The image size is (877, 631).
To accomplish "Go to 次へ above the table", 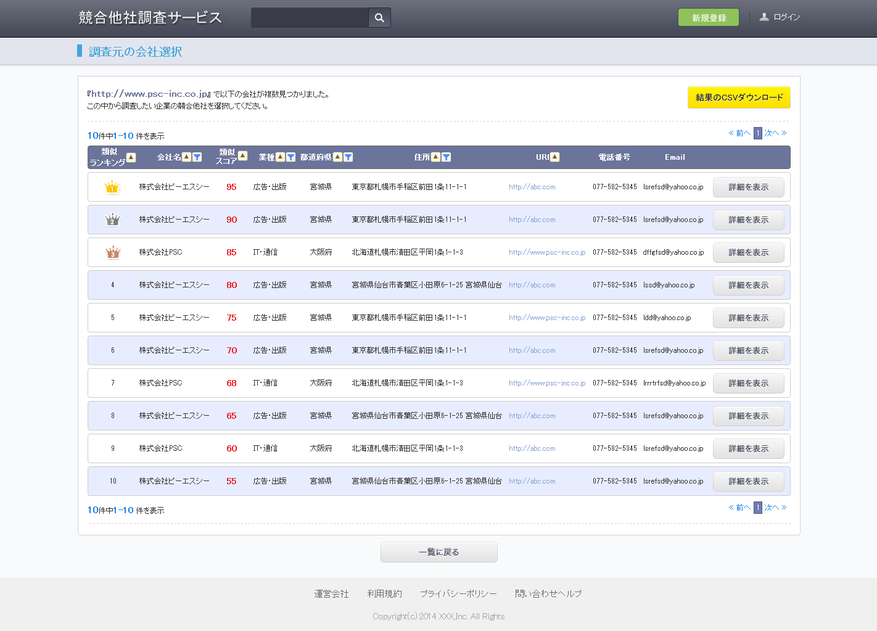I will [x=776, y=133].
